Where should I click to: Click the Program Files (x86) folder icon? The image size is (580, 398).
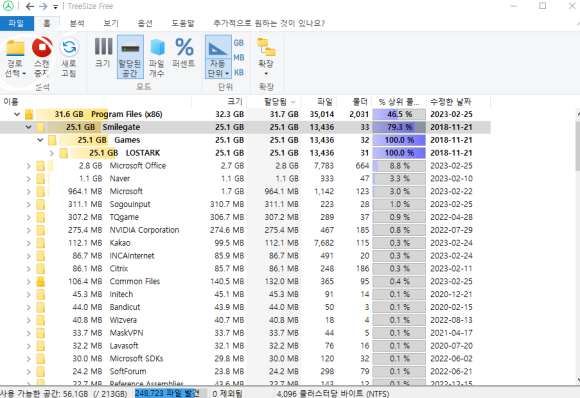(29, 114)
